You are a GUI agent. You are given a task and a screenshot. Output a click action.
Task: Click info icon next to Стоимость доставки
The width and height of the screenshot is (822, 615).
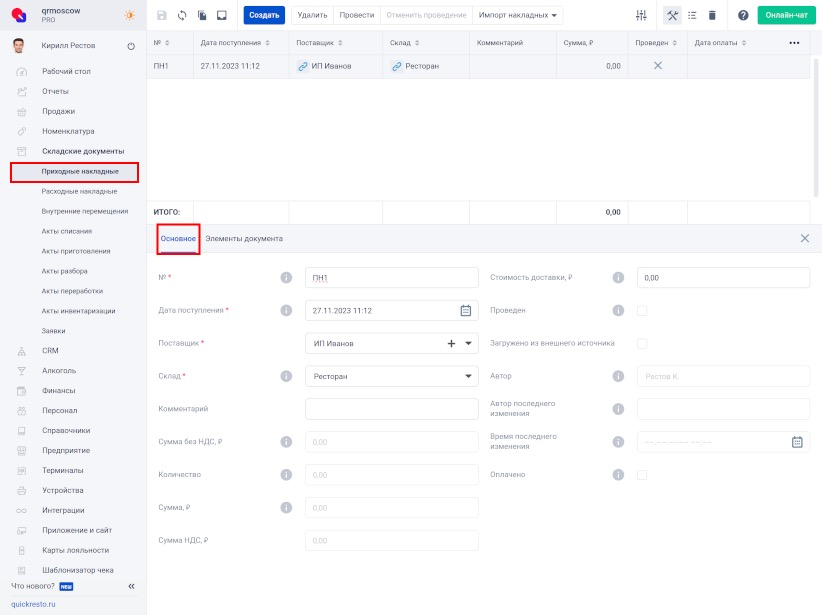tap(619, 277)
